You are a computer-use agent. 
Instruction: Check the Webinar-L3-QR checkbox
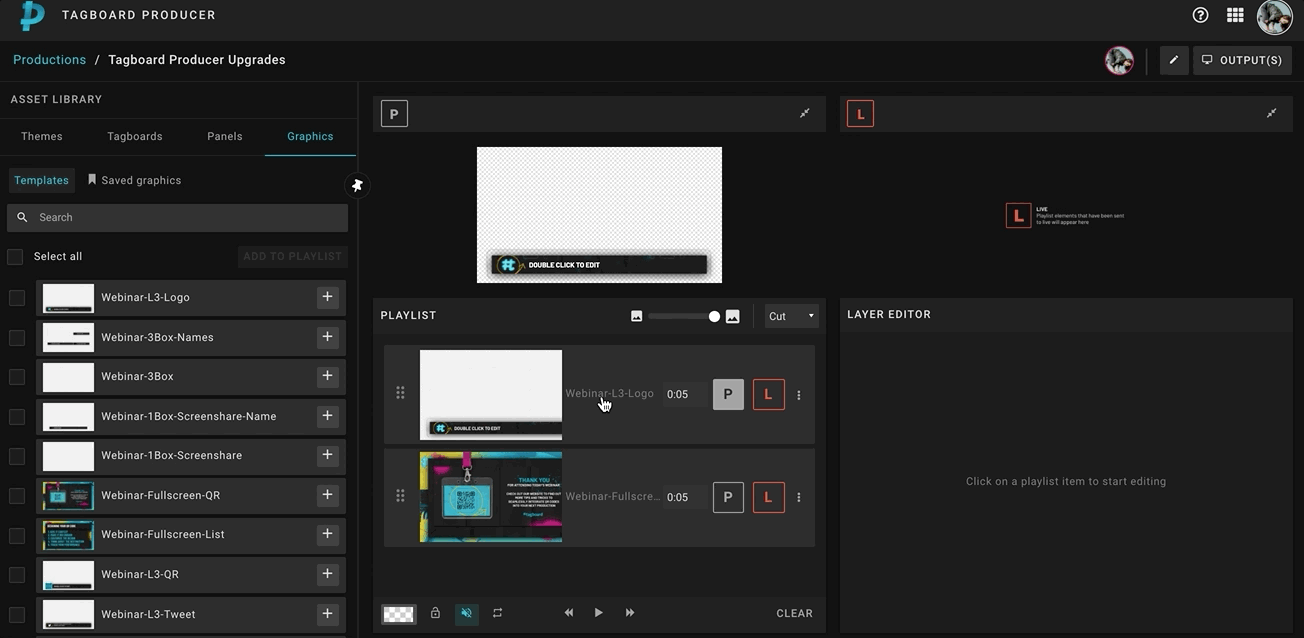point(17,575)
